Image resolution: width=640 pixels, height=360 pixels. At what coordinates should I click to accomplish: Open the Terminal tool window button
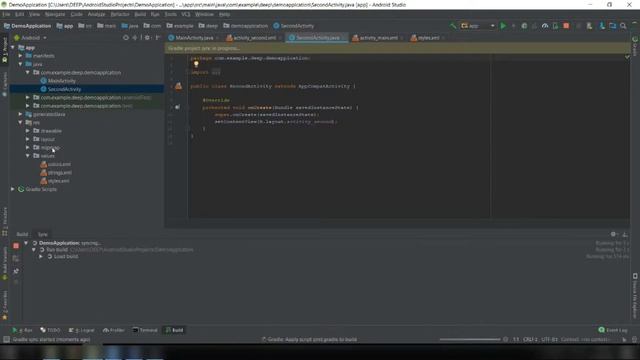pos(145,330)
